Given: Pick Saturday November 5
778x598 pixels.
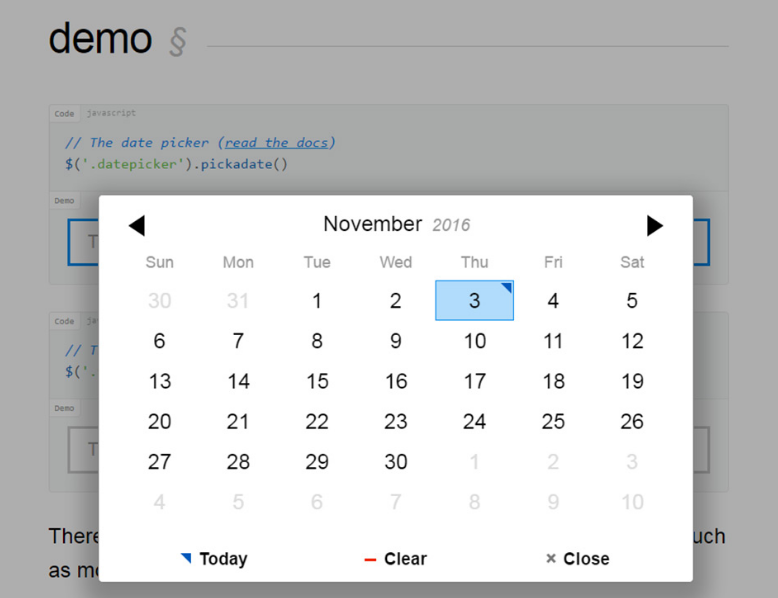Looking at the screenshot, I should coord(632,301).
